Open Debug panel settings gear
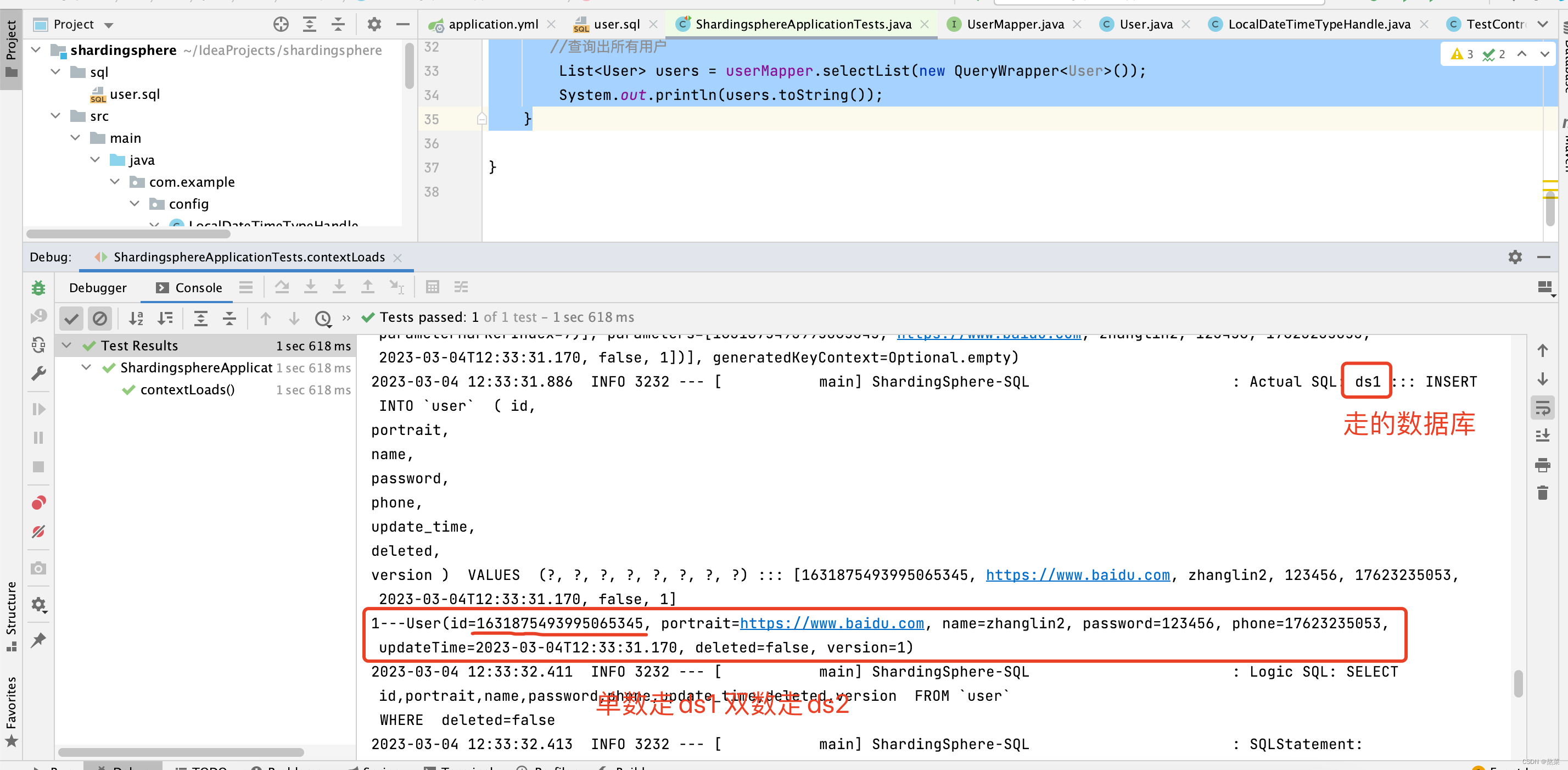 click(x=1515, y=257)
